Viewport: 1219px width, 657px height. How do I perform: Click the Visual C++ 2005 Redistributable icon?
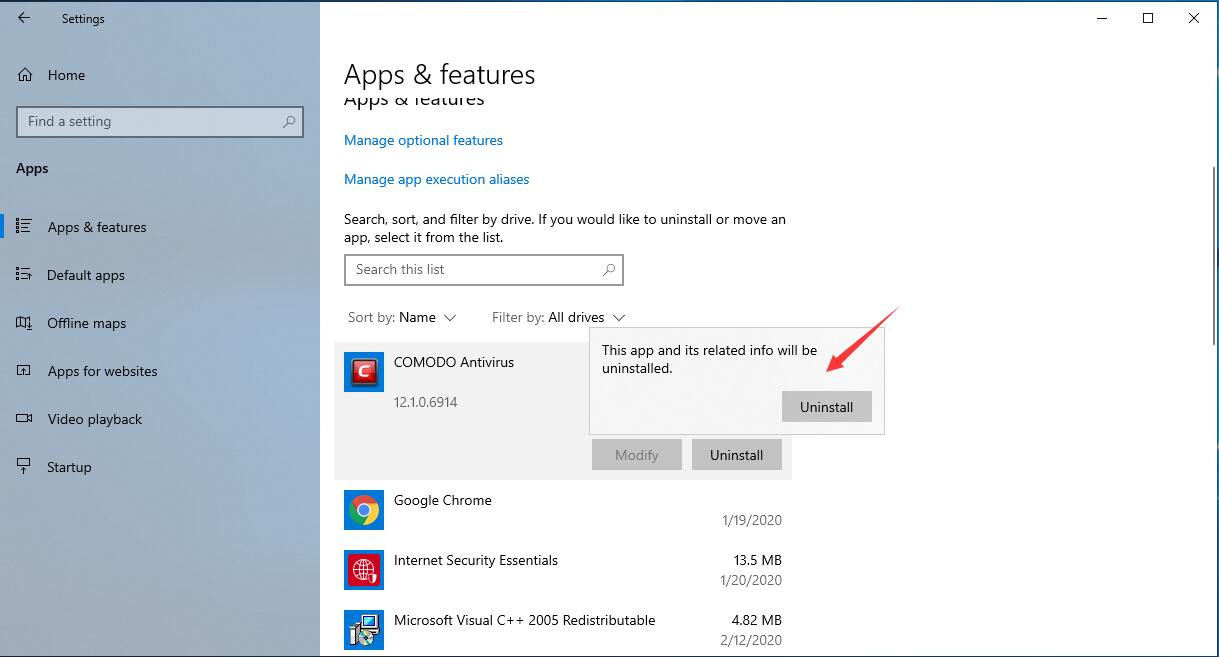point(364,630)
